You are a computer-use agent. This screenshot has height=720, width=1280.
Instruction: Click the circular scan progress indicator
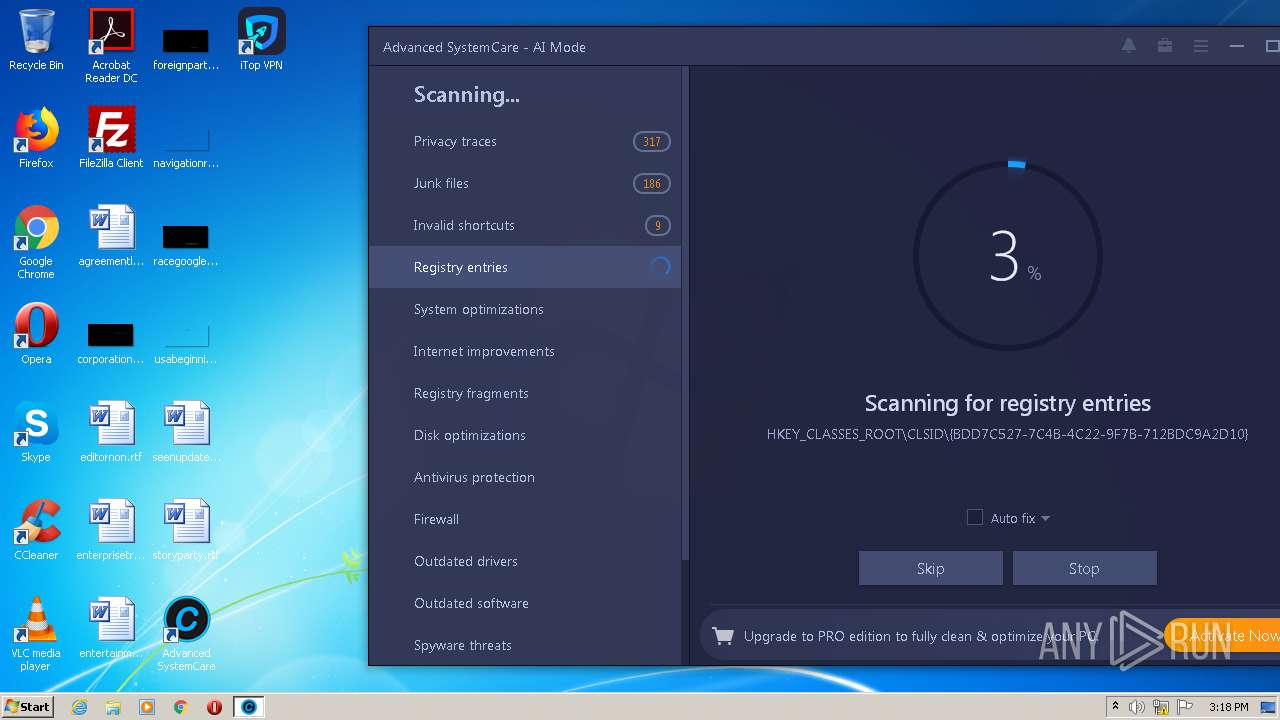point(1008,256)
